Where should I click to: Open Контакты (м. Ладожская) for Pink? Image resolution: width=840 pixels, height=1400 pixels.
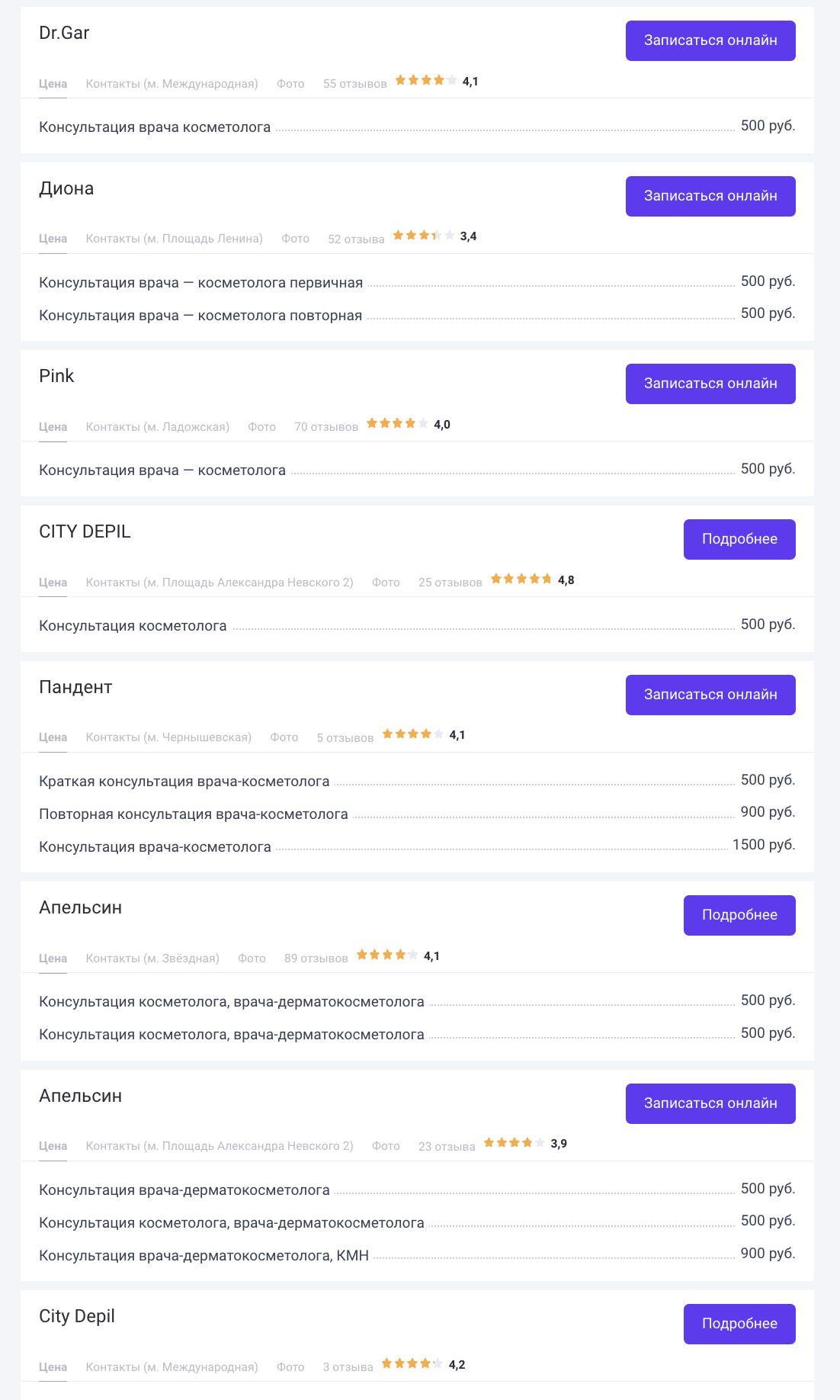[158, 427]
